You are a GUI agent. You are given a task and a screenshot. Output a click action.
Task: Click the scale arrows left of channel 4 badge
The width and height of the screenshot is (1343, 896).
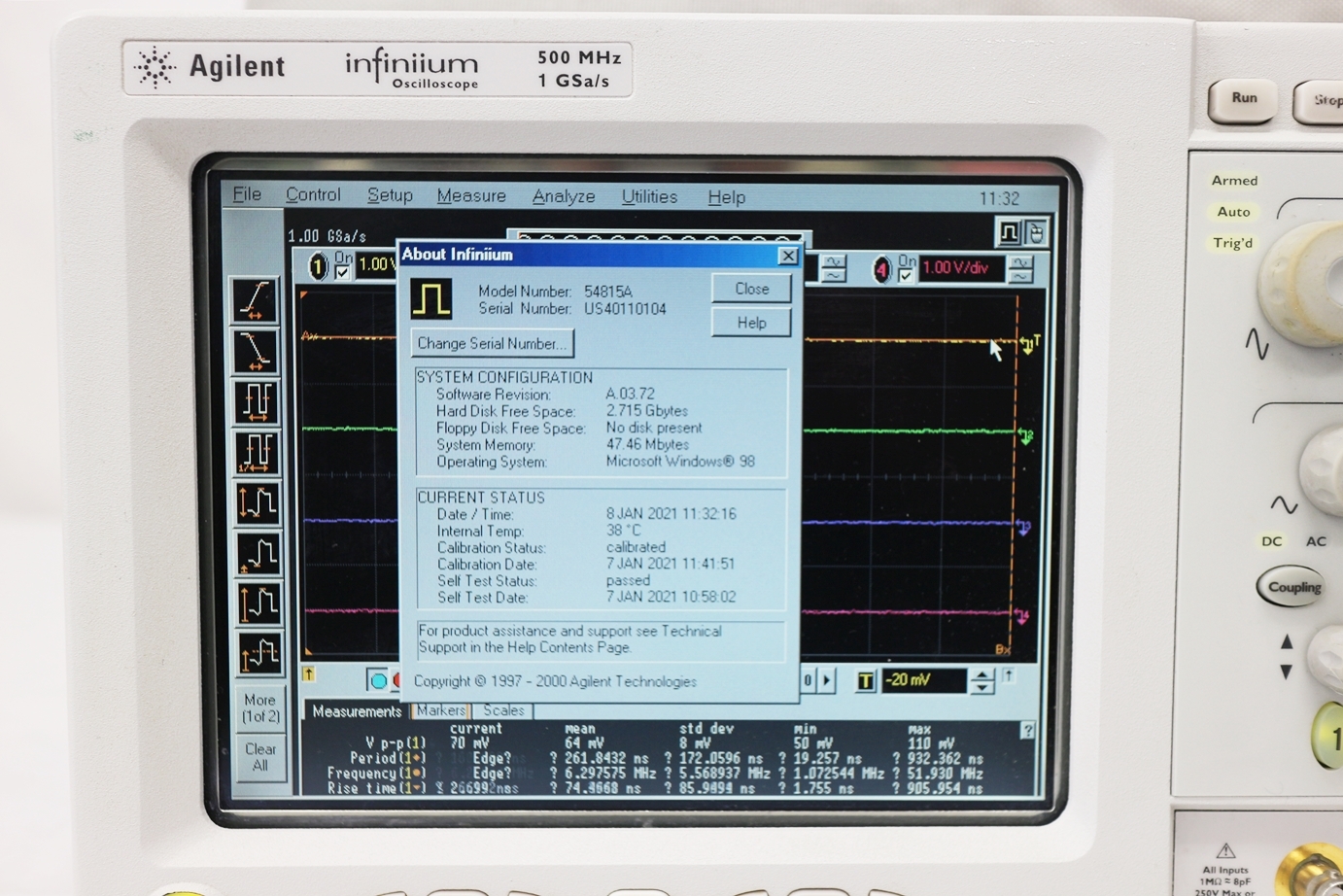[834, 268]
